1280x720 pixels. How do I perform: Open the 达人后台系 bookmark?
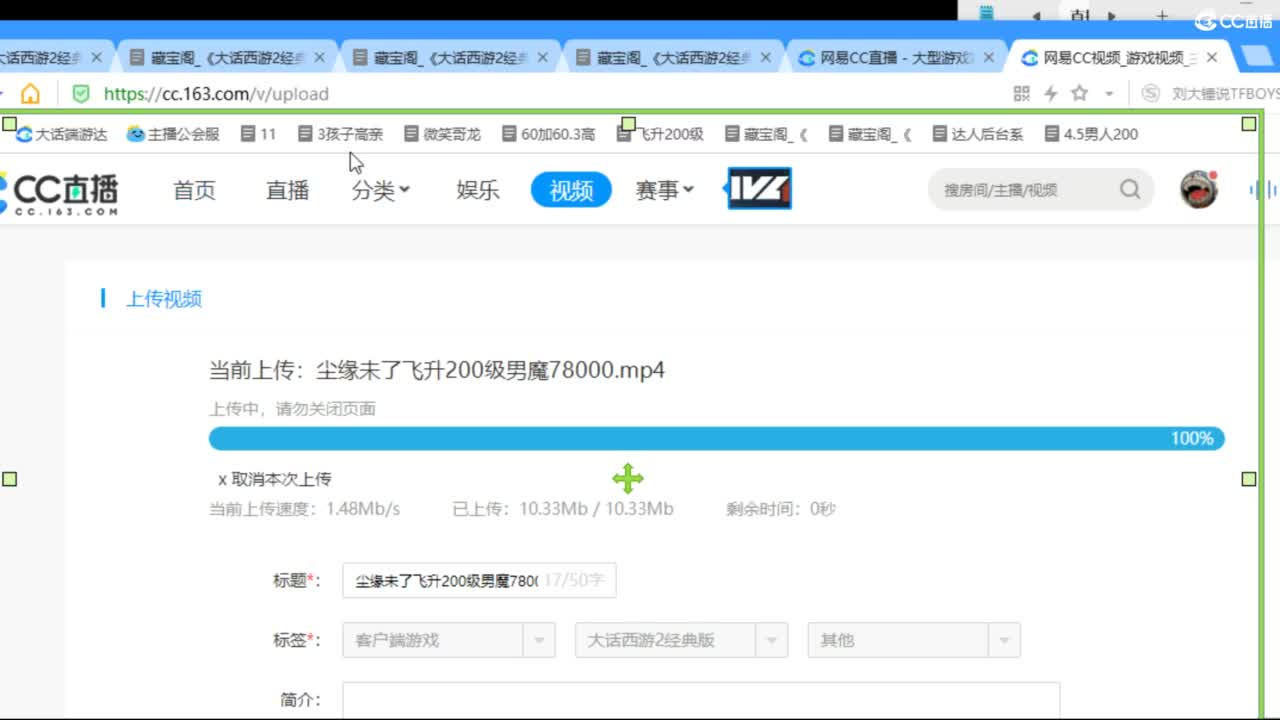click(978, 134)
